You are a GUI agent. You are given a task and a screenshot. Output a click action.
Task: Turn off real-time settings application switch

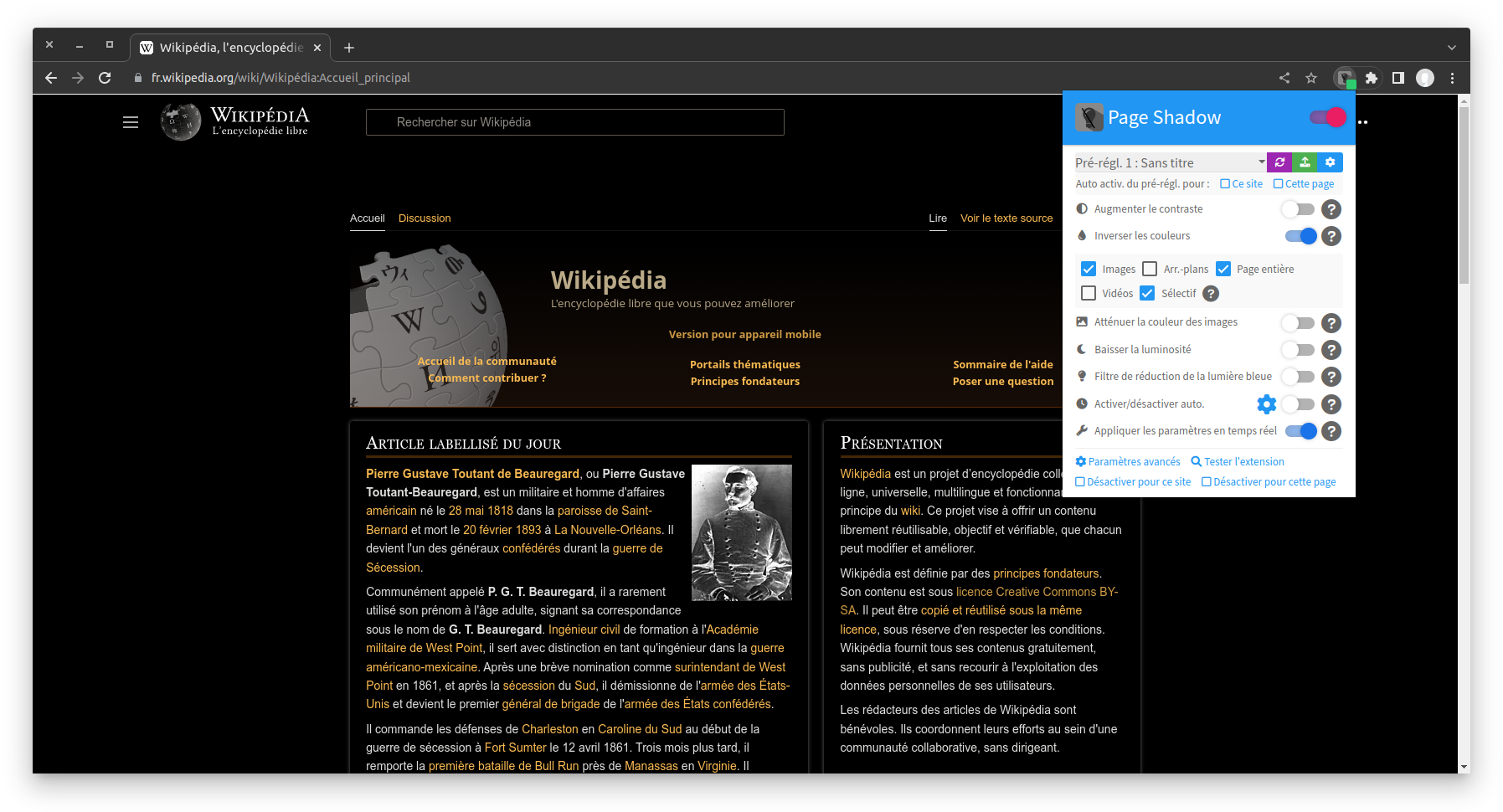click(x=1301, y=431)
